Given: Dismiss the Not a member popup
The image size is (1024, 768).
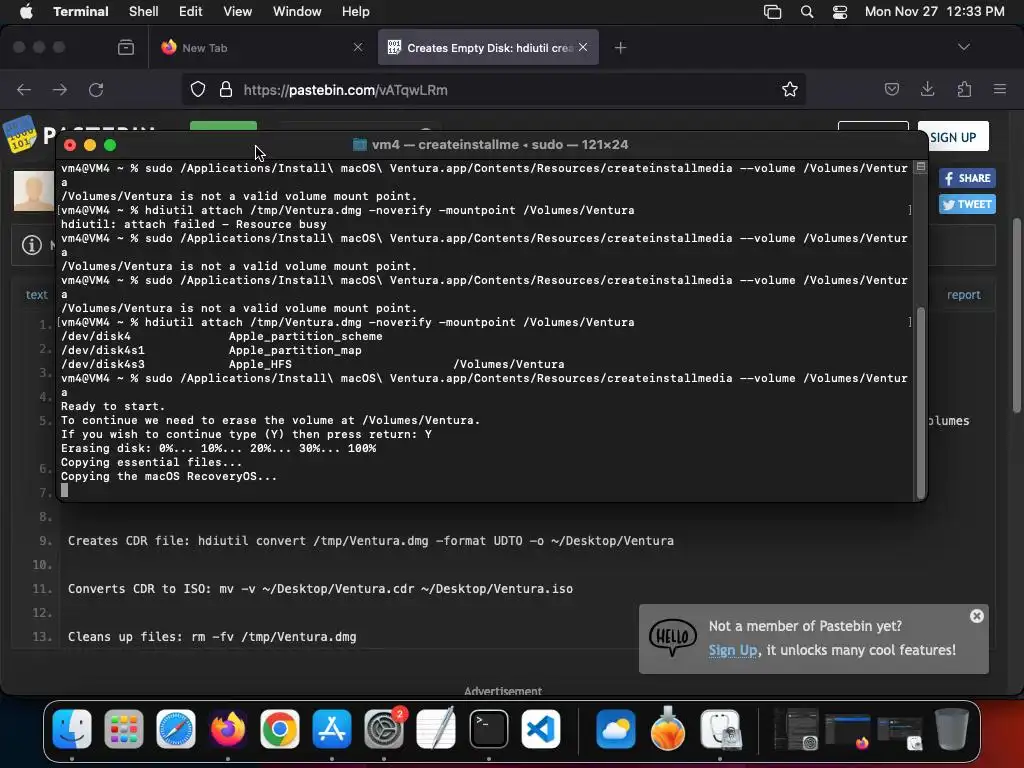Looking at the screenshot, I should (976, 616).
